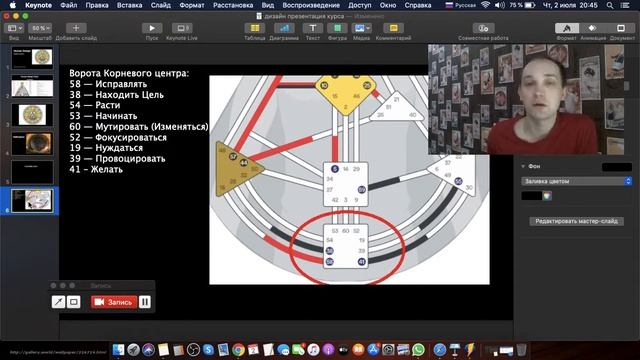Image resolution: width=640 pixels, height=360 pixels.
Task: Click the battery 75% status indicator
Action: coord(522,5)
